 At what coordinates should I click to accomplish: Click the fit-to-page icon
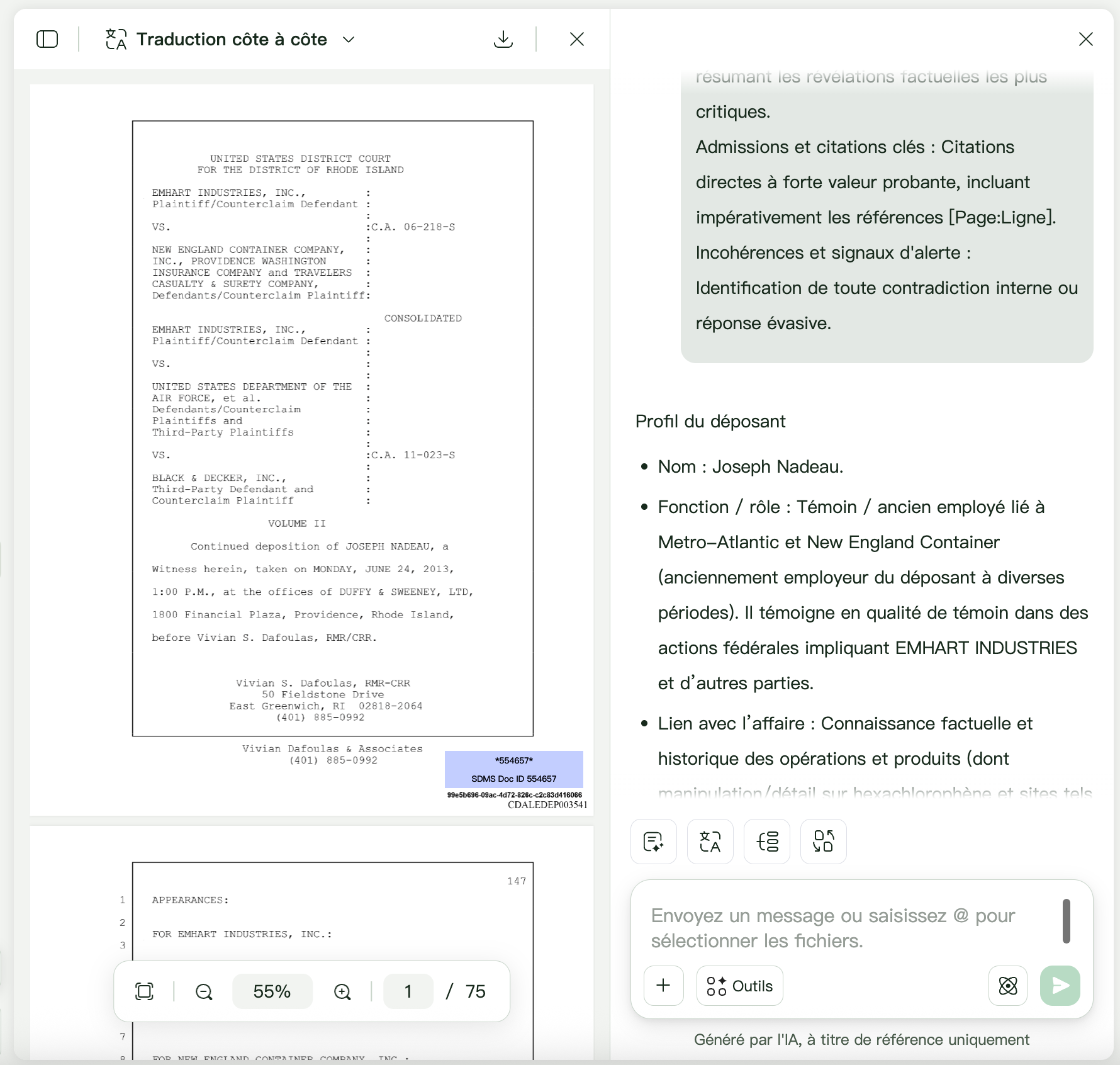(x=145, y=991)
